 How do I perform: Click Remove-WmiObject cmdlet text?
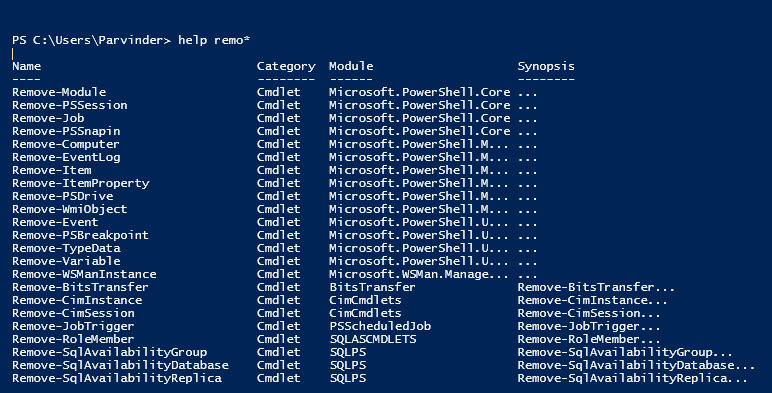coord(70,209)
